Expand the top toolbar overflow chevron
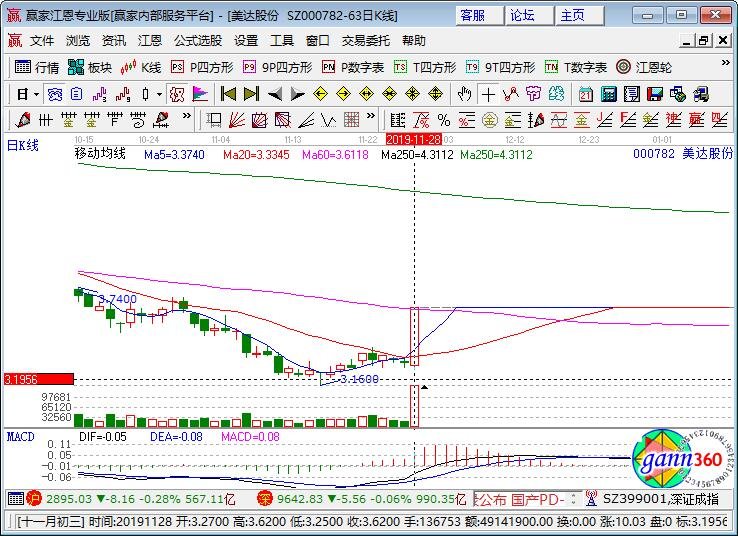The height and width of the screenshot is (536, 738). (x=725, y=63)
